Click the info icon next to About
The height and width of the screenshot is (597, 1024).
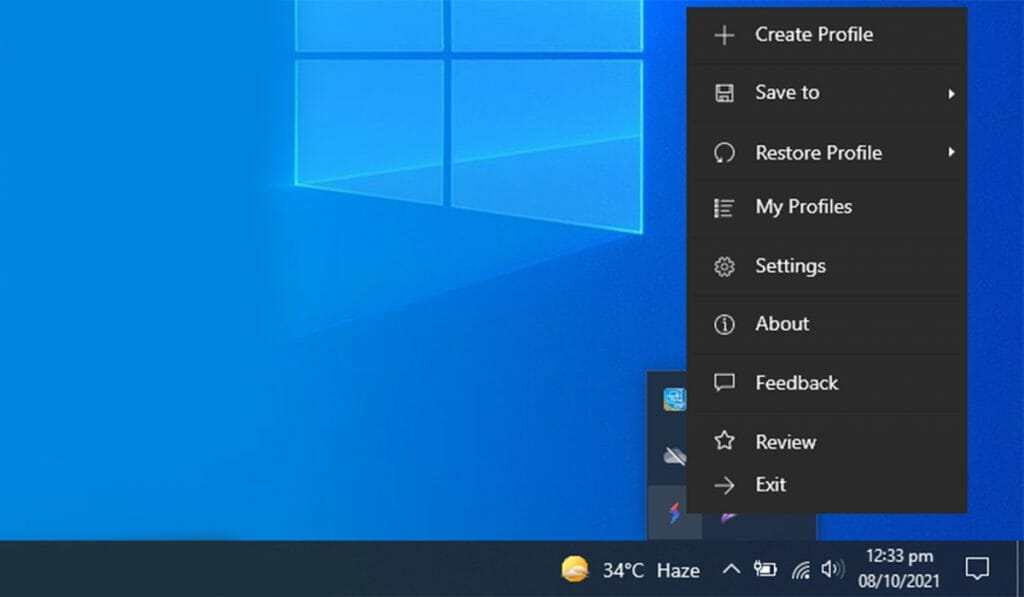(x=724, y=325)
